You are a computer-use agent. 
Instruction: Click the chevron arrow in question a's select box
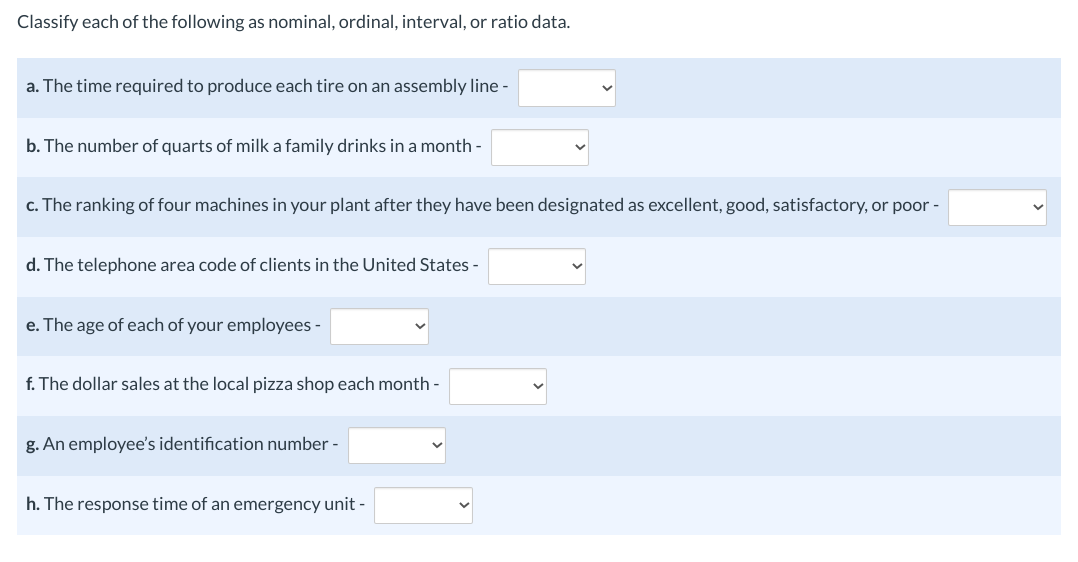click(x=606, y=88)
